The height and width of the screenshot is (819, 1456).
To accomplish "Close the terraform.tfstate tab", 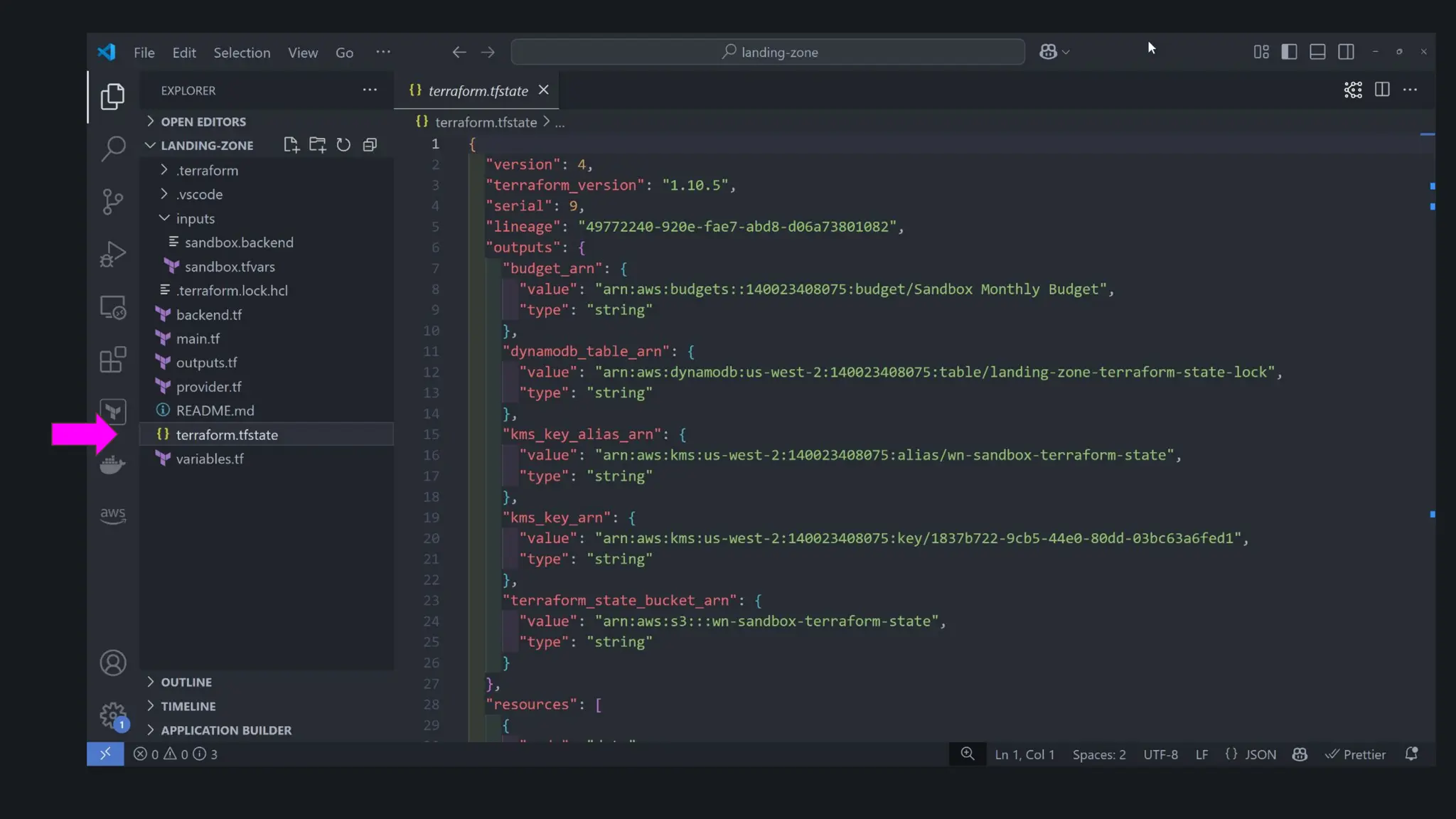I will (x=544, y=90).
